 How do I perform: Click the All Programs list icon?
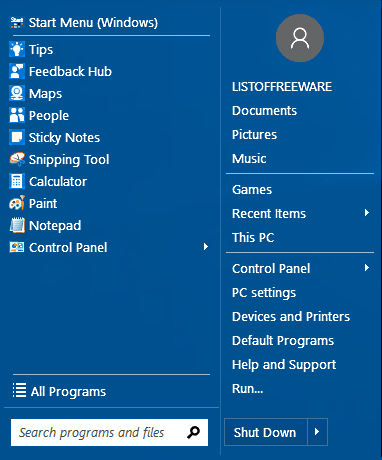pyautogui.click(x=19, y=390)
